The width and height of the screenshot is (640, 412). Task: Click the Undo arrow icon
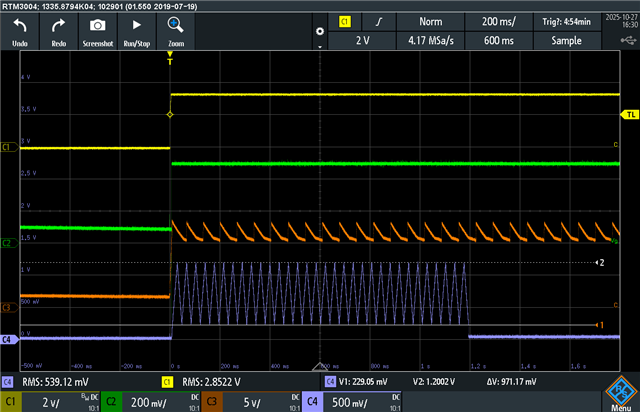coord(20,25)
